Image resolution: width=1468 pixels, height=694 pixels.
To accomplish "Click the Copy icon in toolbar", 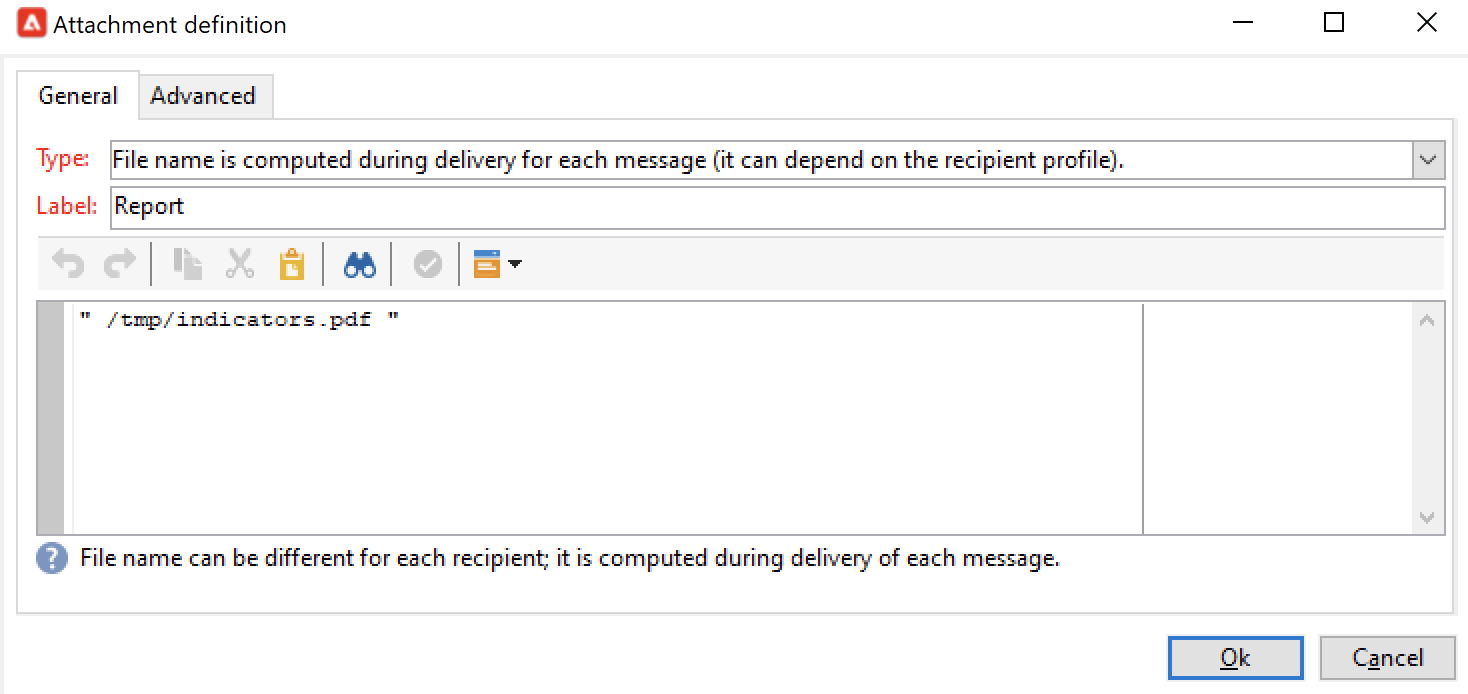I will pyautogui.click(x=187, y=264).
